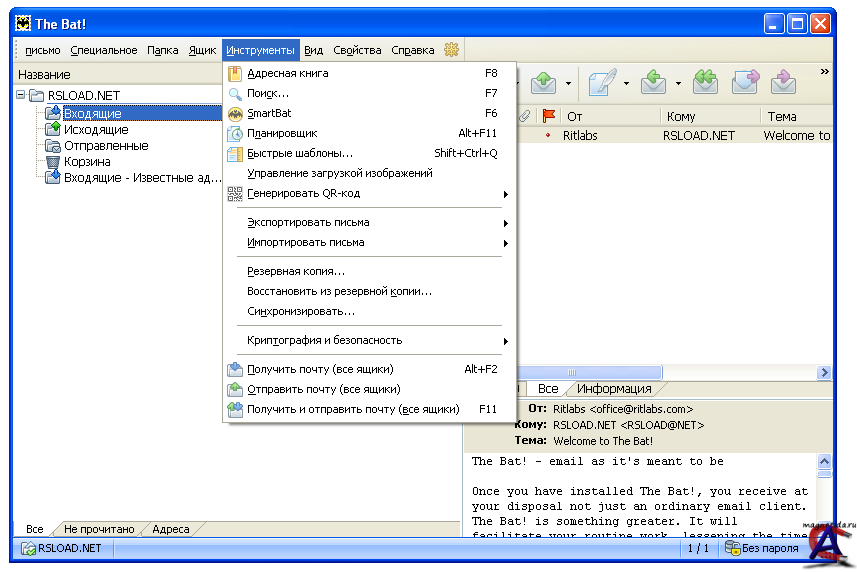Sort messages by the red flag column
Viewport: 857px width, 572px height.
(x=547, y=116)
